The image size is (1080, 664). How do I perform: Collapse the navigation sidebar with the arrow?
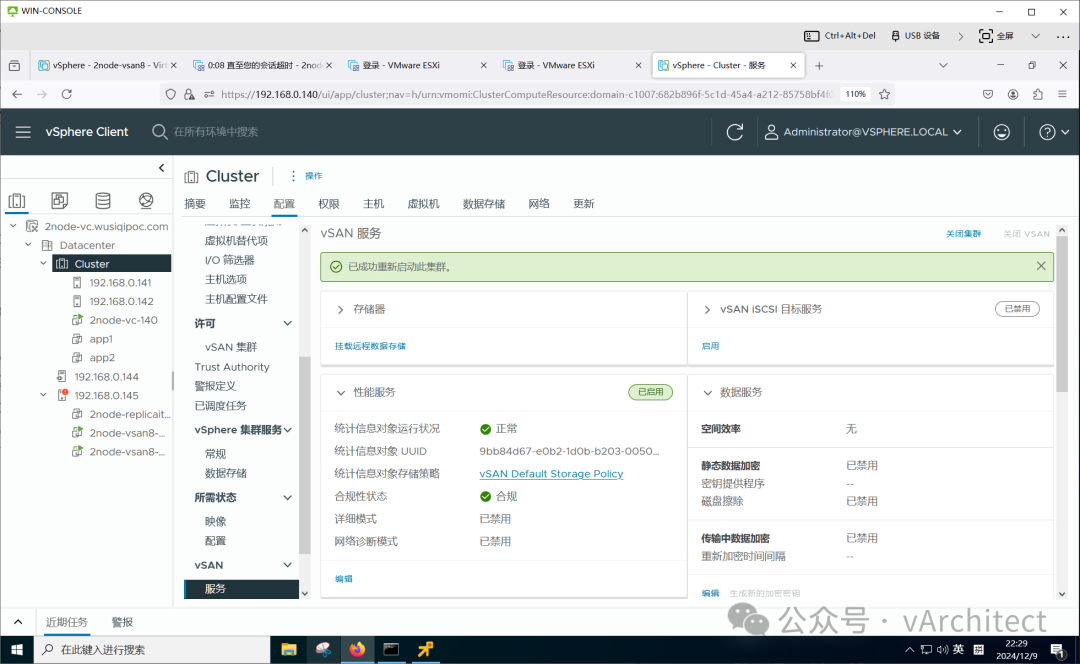point(161,167)
